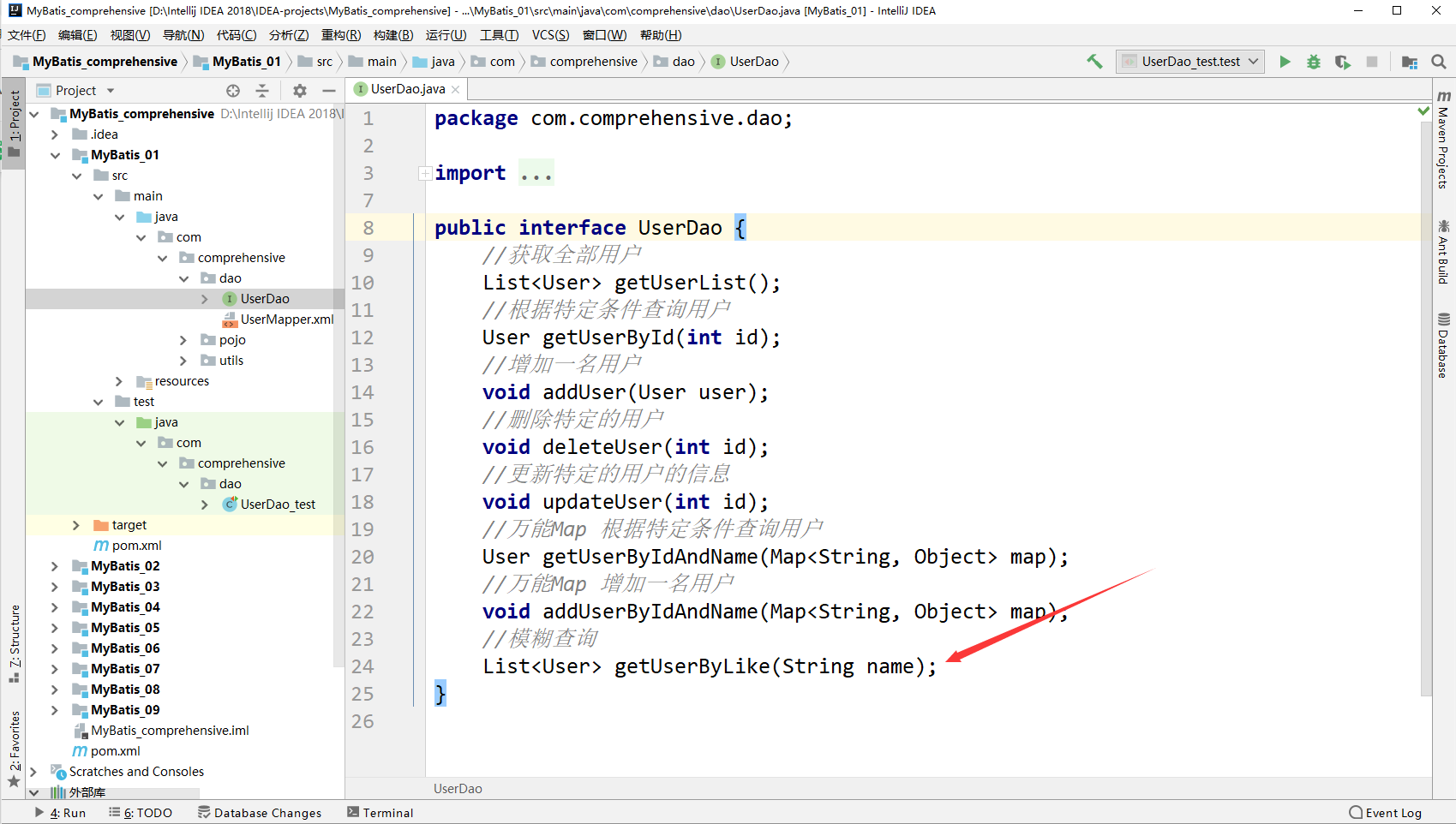Open the 4: Run tool window
Screen dimensions: 1456x824
pyautogui.click(x=60, y=813)
